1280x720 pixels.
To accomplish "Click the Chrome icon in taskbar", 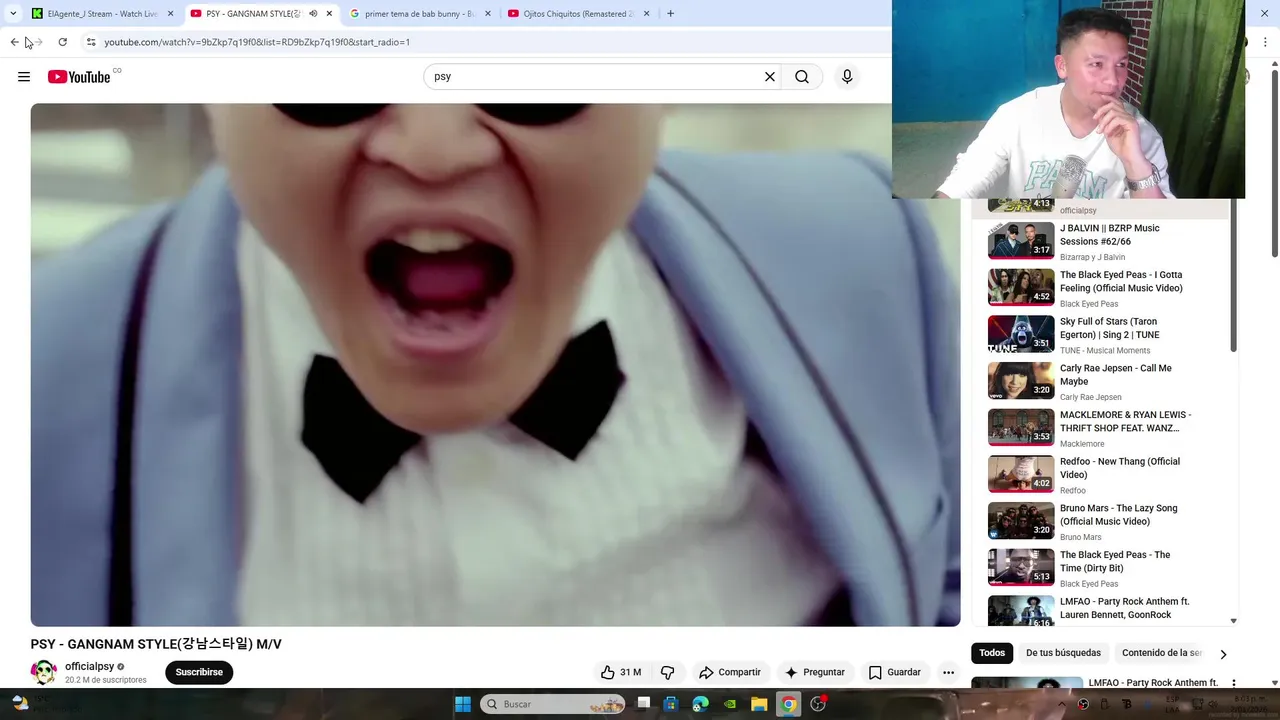I will [x=789, y=704].
